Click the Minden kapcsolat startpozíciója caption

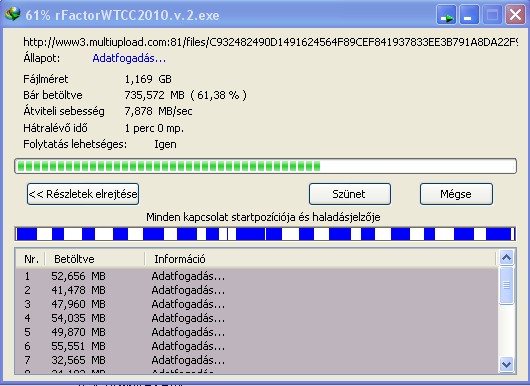pyautogui.click(x=263, y=217)
